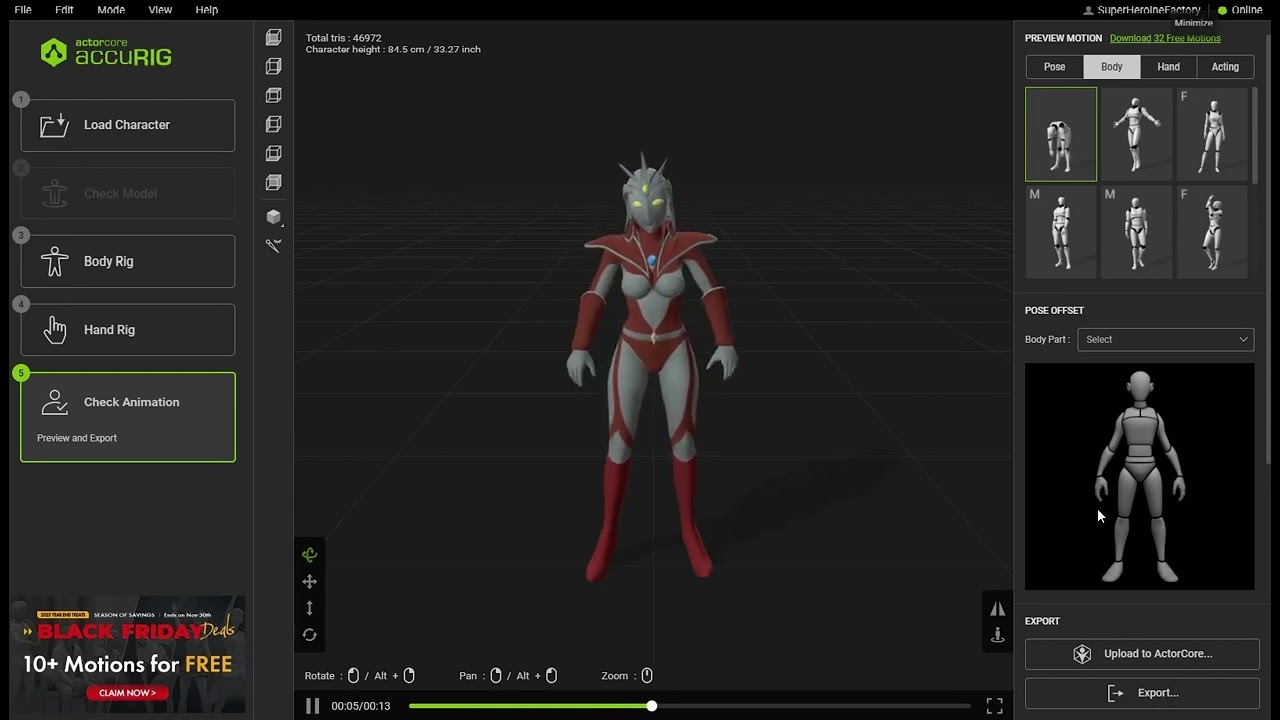Click the timeline playhead knob
1280x720 pixels.
pos(651,706)
